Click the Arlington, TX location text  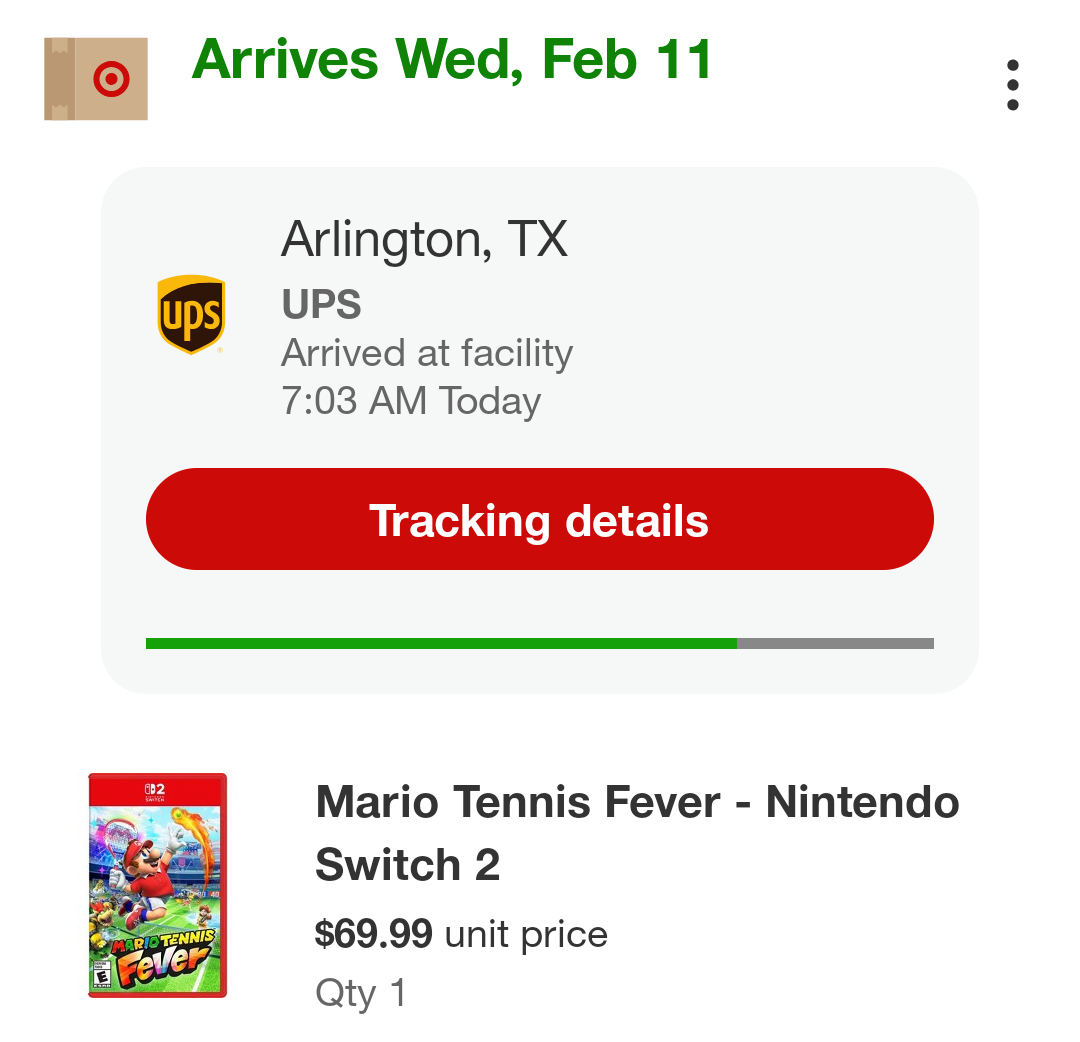tap(424, 239)
